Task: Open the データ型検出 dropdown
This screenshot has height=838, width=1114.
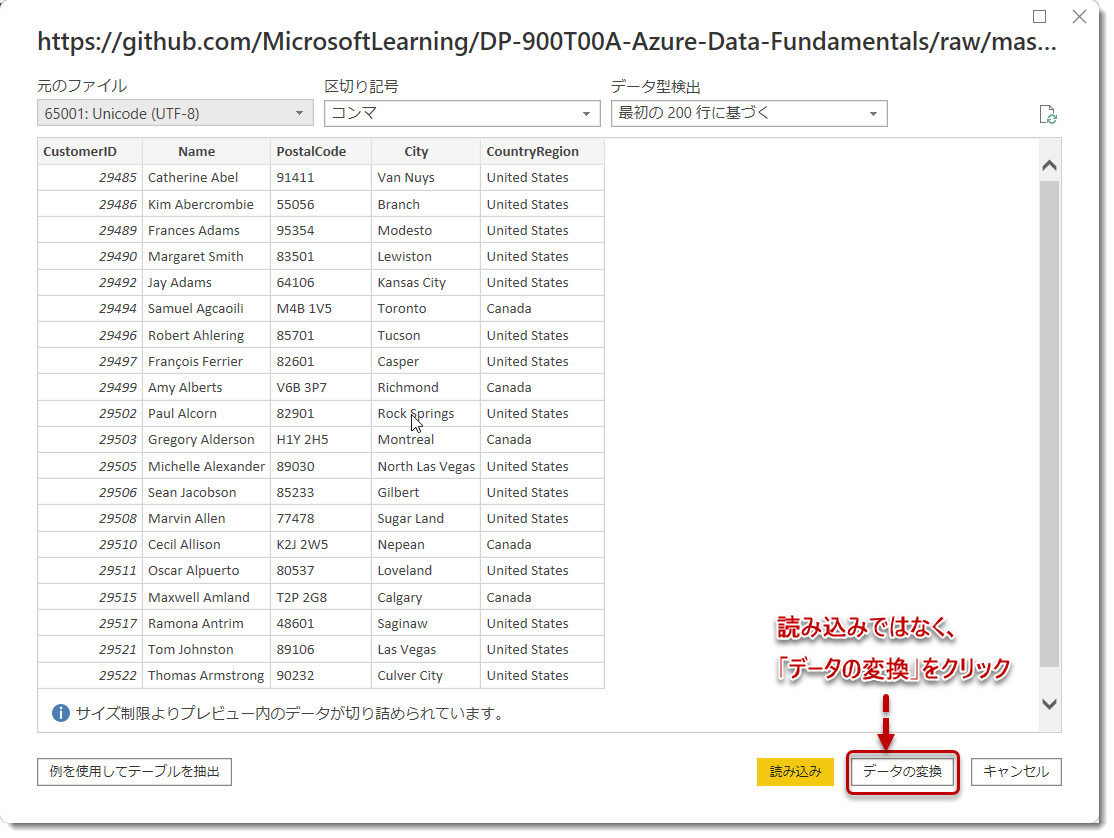Action: click(x=749, y=114)
